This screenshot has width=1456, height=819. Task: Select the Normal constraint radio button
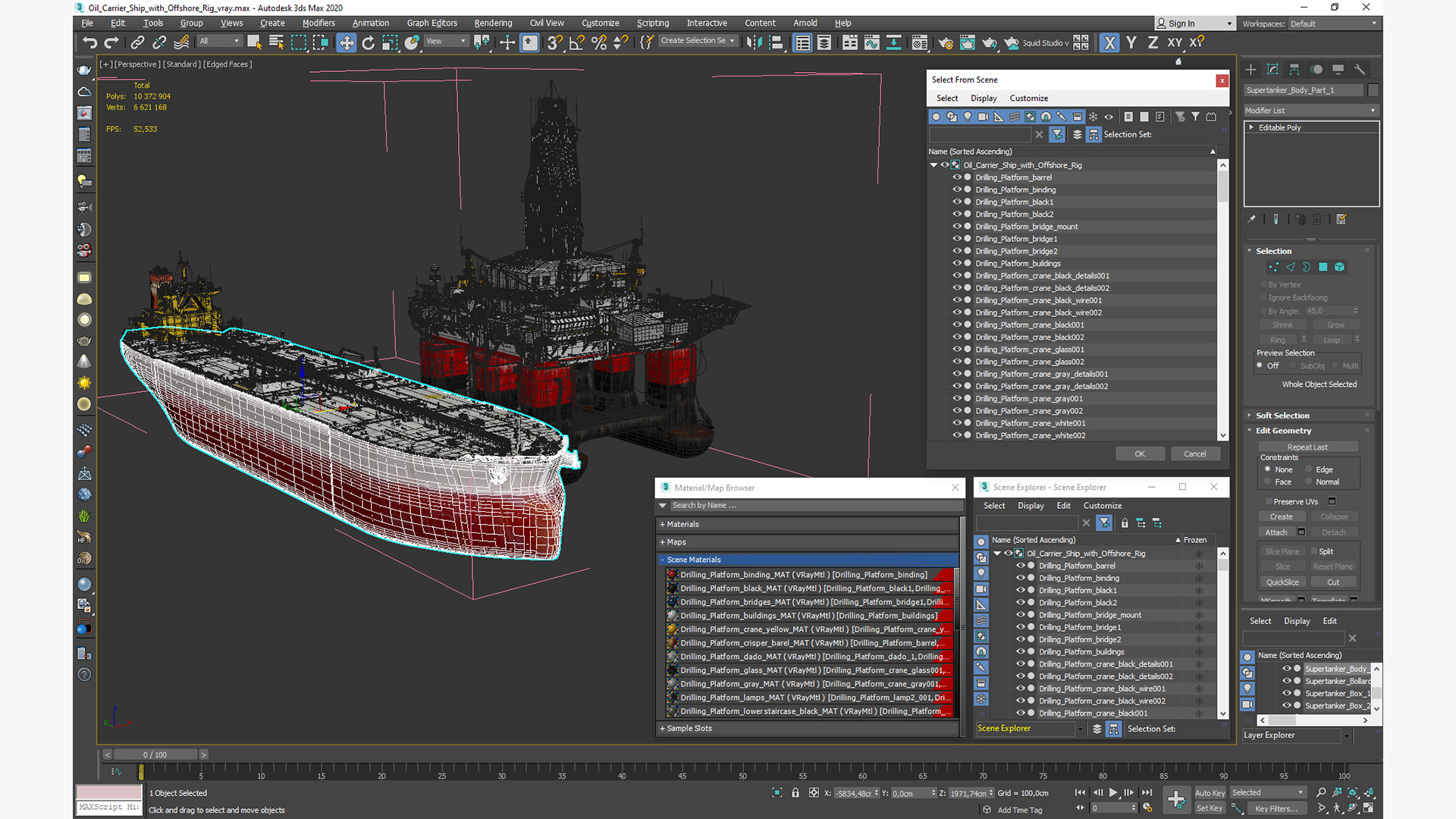pyautogui.click(x=1308, y=482)
